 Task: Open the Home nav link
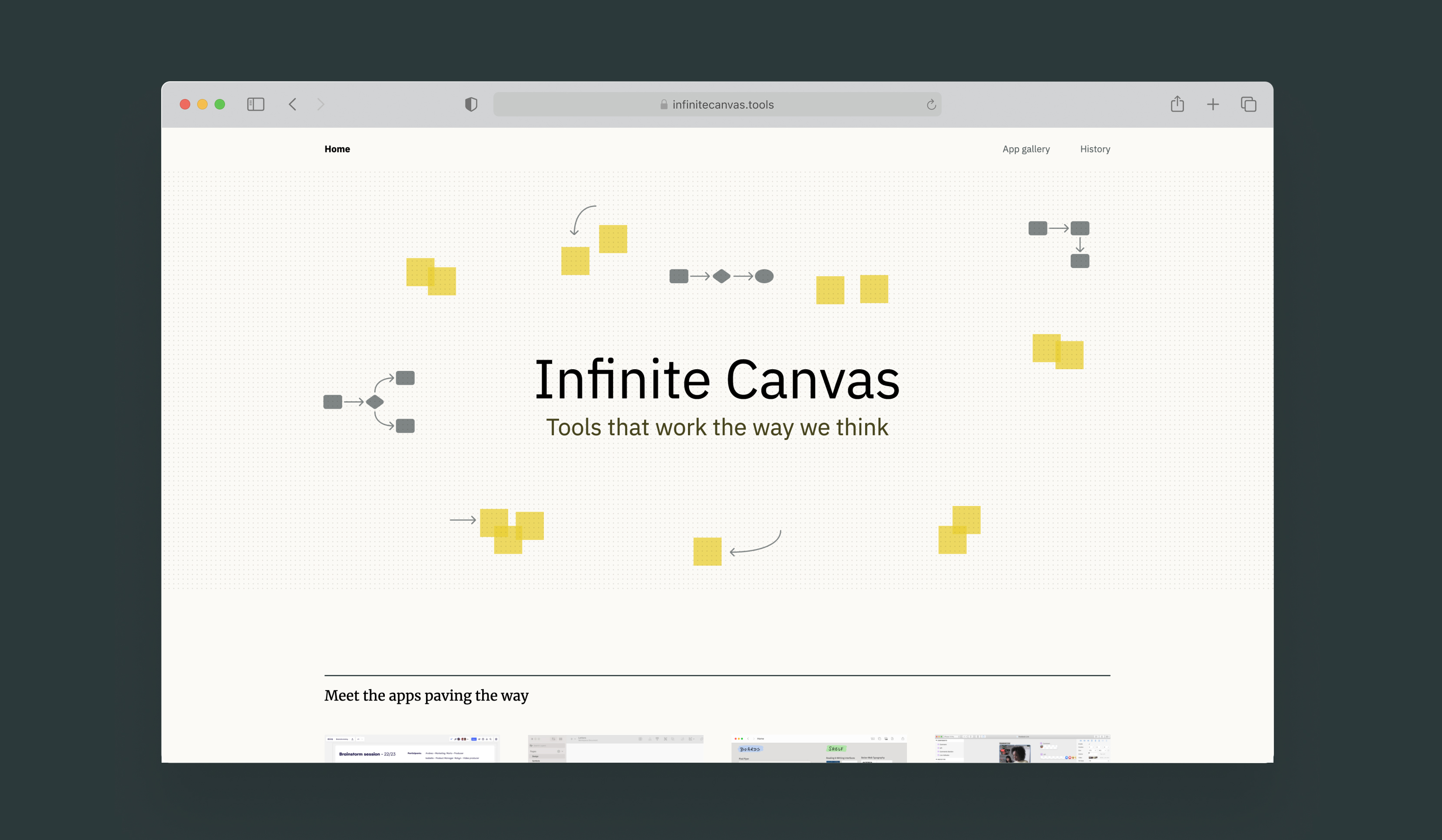coord(337,149)
